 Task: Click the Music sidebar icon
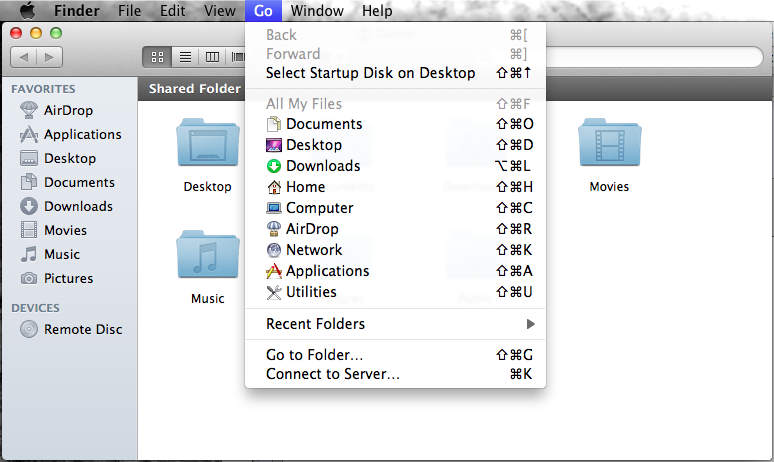point(29,254)
